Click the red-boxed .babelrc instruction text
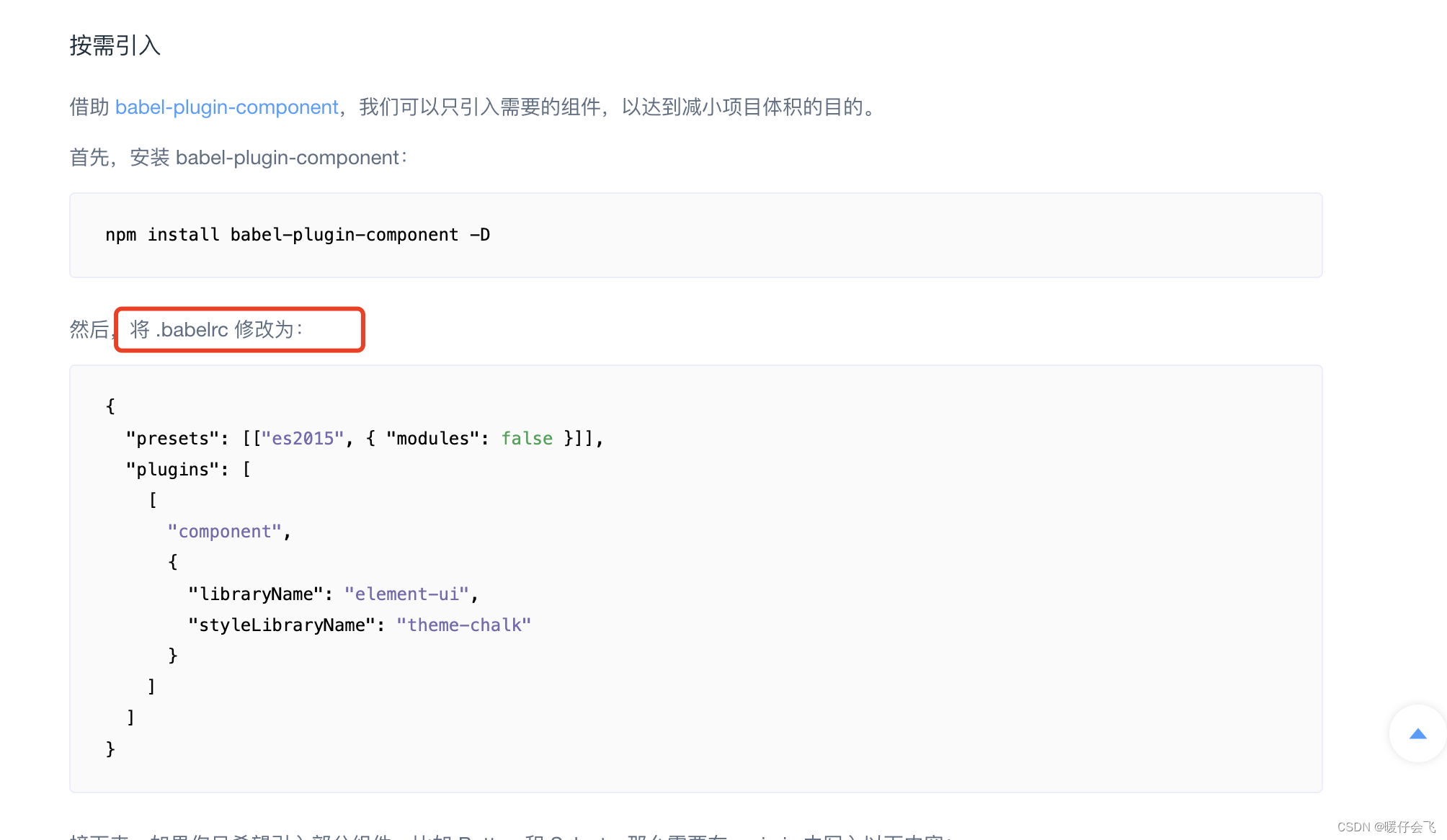This screenshot has width=1447, height=840. (217, 329)
